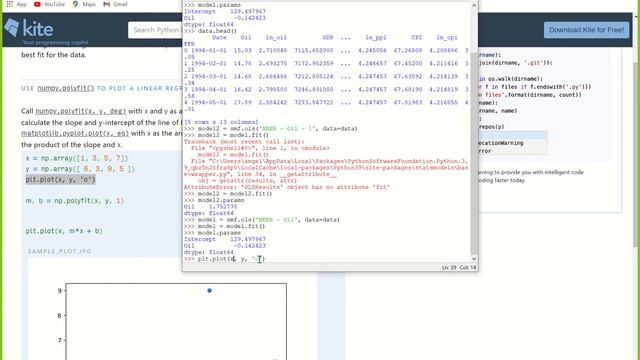Click the shell window scroll up arrow
Image resolution: width=640 pixels, height=360 pixels.
coord(473,5)
